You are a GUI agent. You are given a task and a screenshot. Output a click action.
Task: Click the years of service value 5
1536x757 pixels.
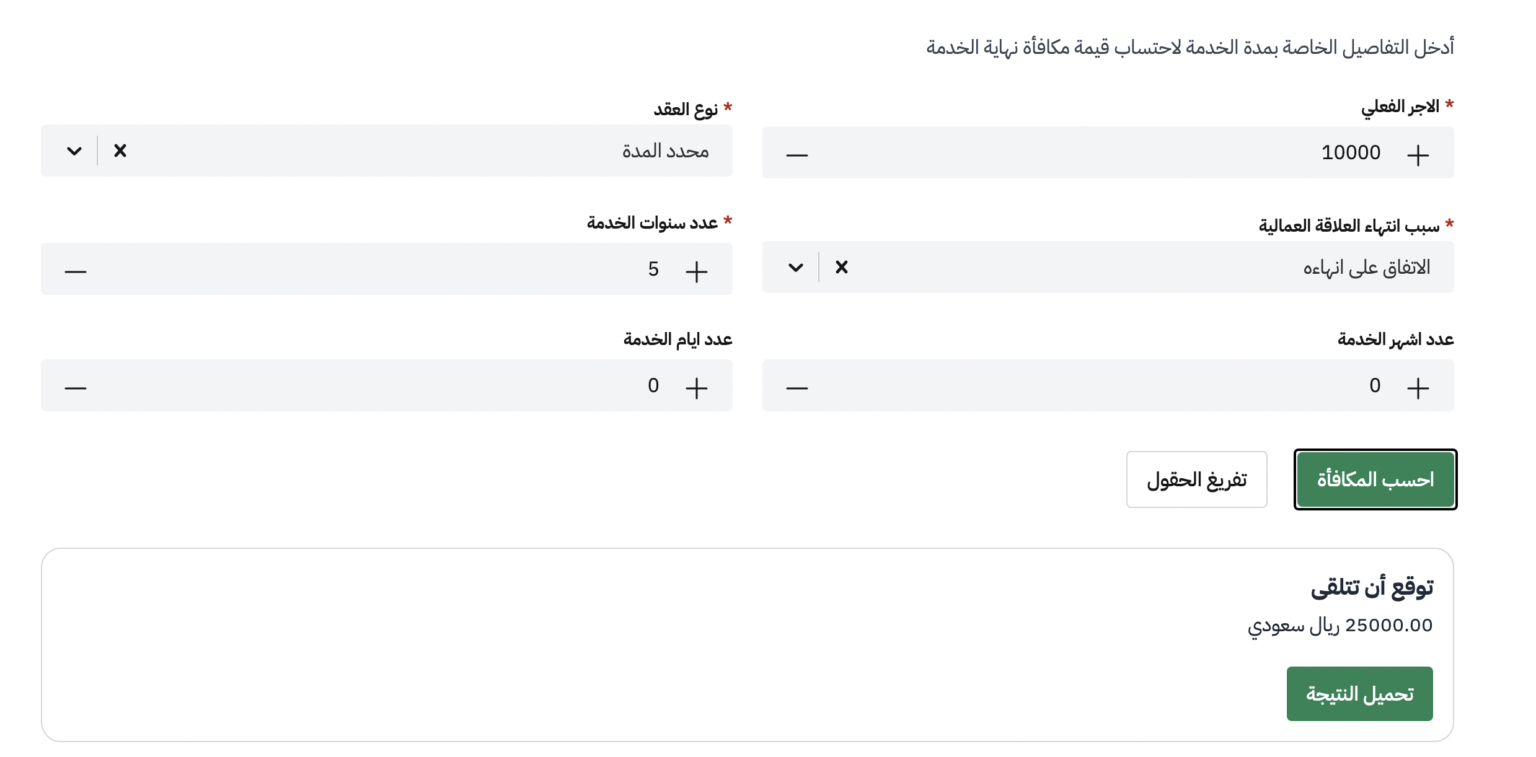pos(652,268)
